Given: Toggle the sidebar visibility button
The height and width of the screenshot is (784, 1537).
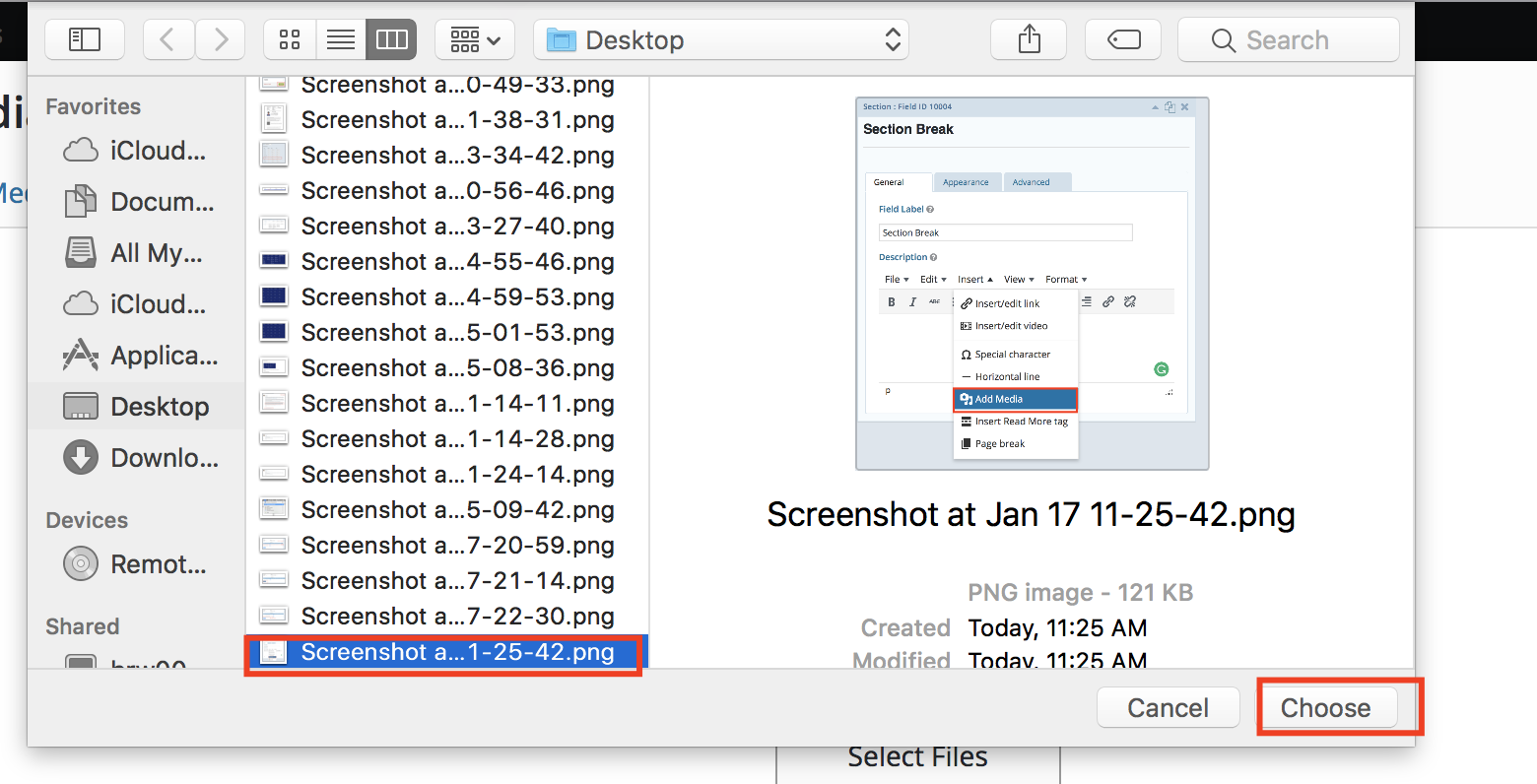Looking at the screenshot, I should pyautogui.click(x=85, y=39).
